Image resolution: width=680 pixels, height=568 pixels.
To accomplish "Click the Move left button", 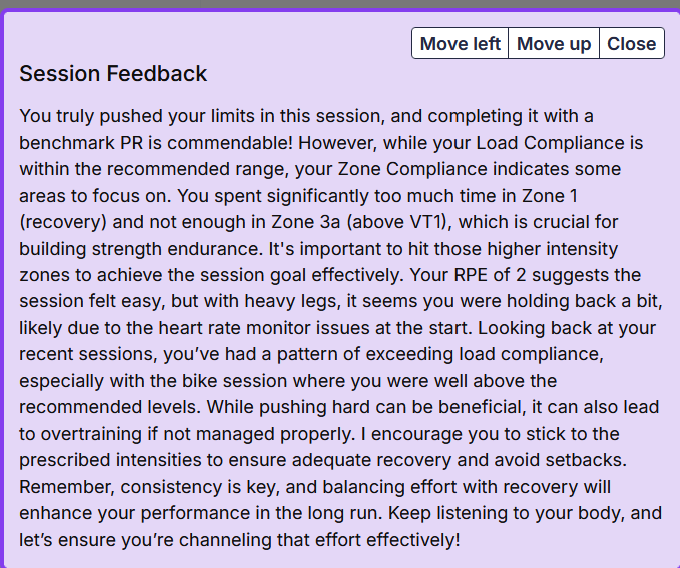I will 460,43.
